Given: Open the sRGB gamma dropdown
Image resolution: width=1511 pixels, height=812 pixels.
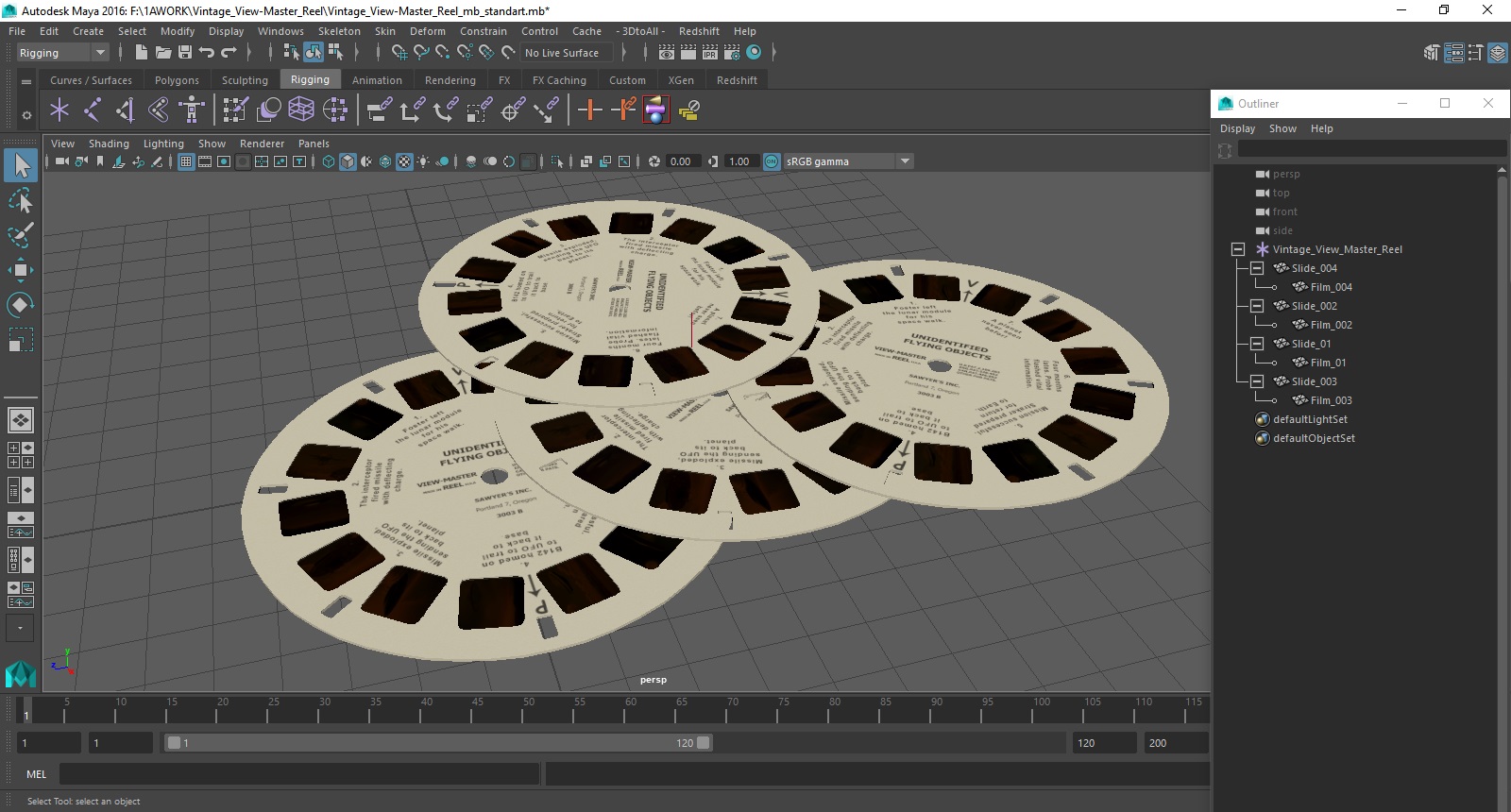Looking at the screenshot, I should pyautogui.click(x=848, y=161).
